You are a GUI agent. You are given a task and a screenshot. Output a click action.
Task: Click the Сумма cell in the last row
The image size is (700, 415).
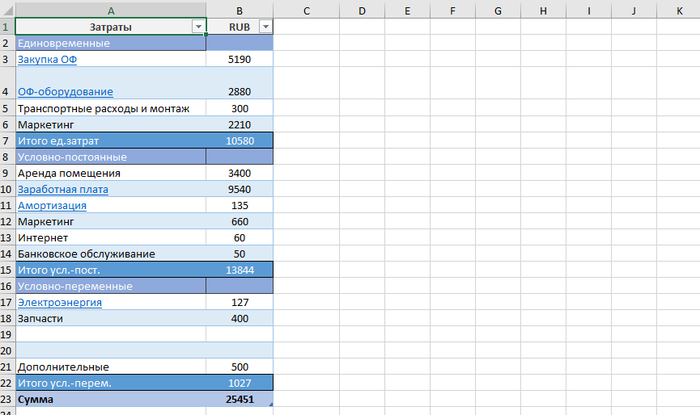click(110, 399)
